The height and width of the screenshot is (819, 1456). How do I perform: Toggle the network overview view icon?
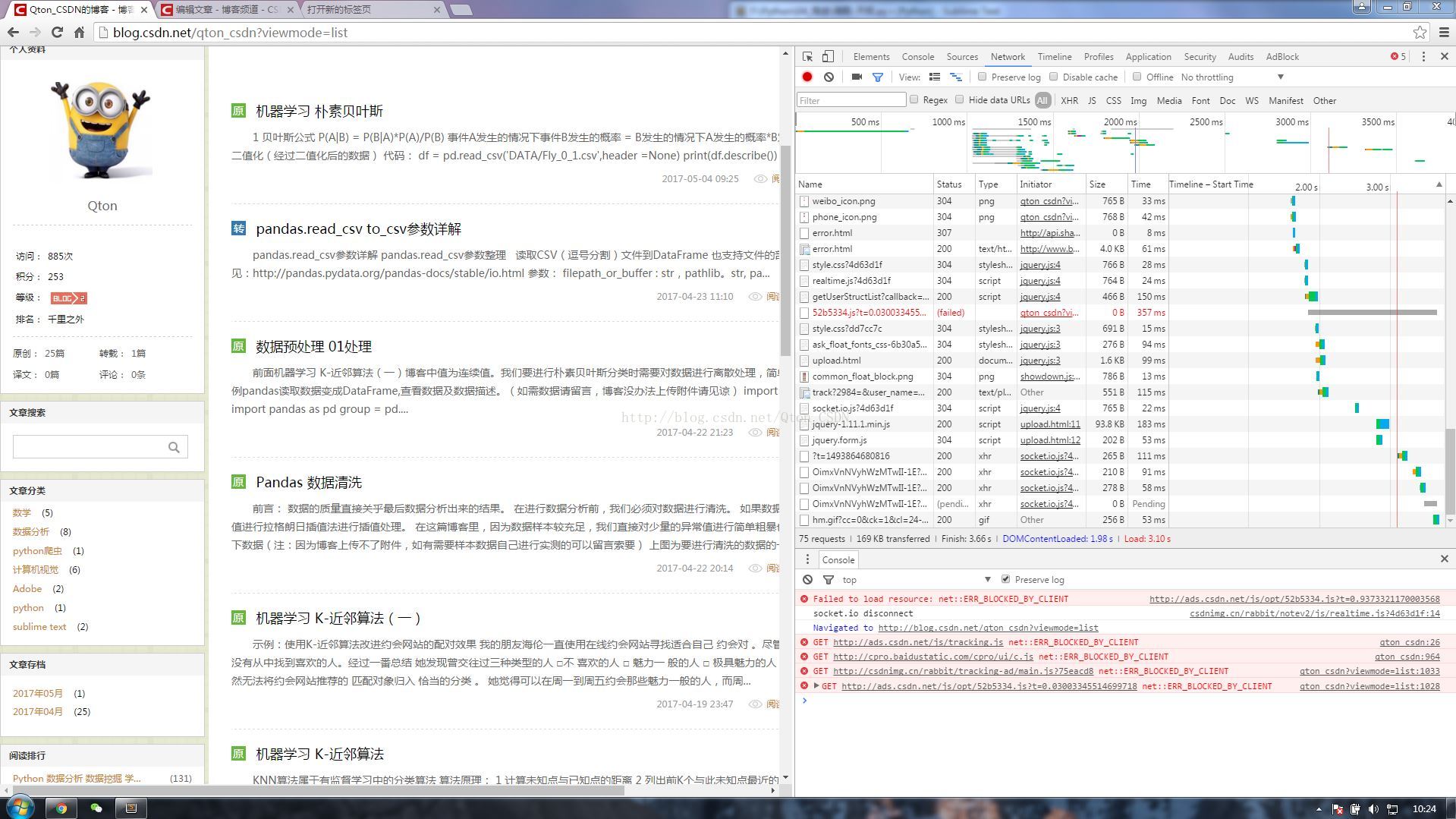[x=956, y=77]
